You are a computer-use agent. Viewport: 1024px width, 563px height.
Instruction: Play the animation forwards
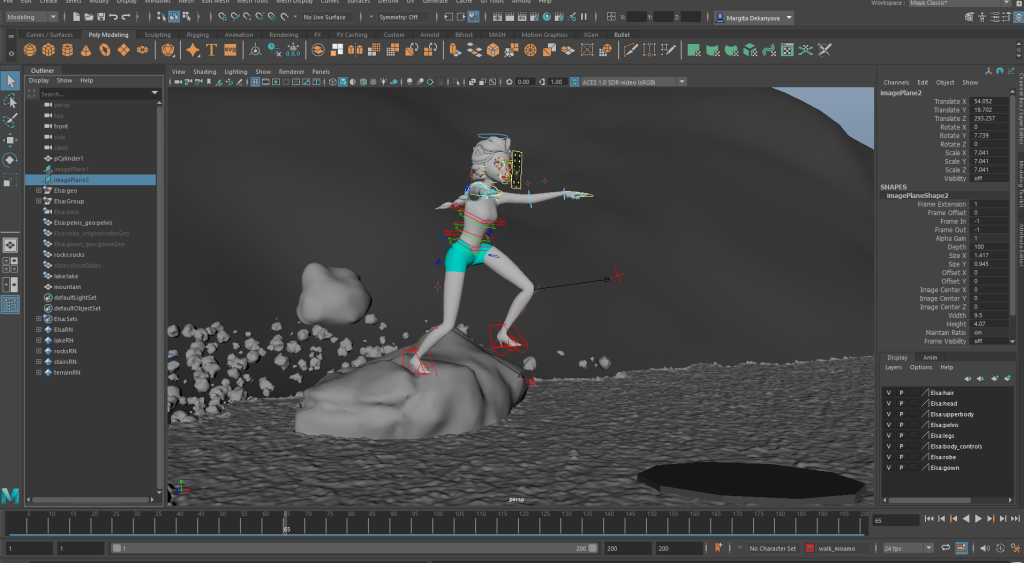pos(978,519)
